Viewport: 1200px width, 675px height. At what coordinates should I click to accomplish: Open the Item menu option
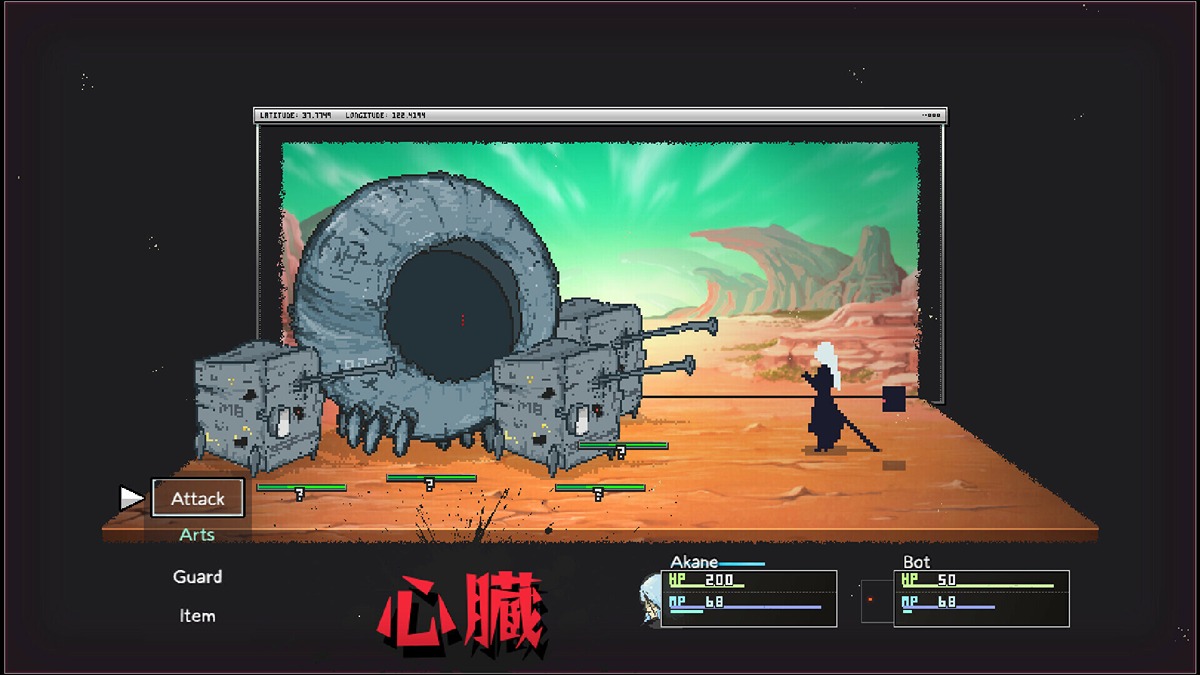pos(197,616)
